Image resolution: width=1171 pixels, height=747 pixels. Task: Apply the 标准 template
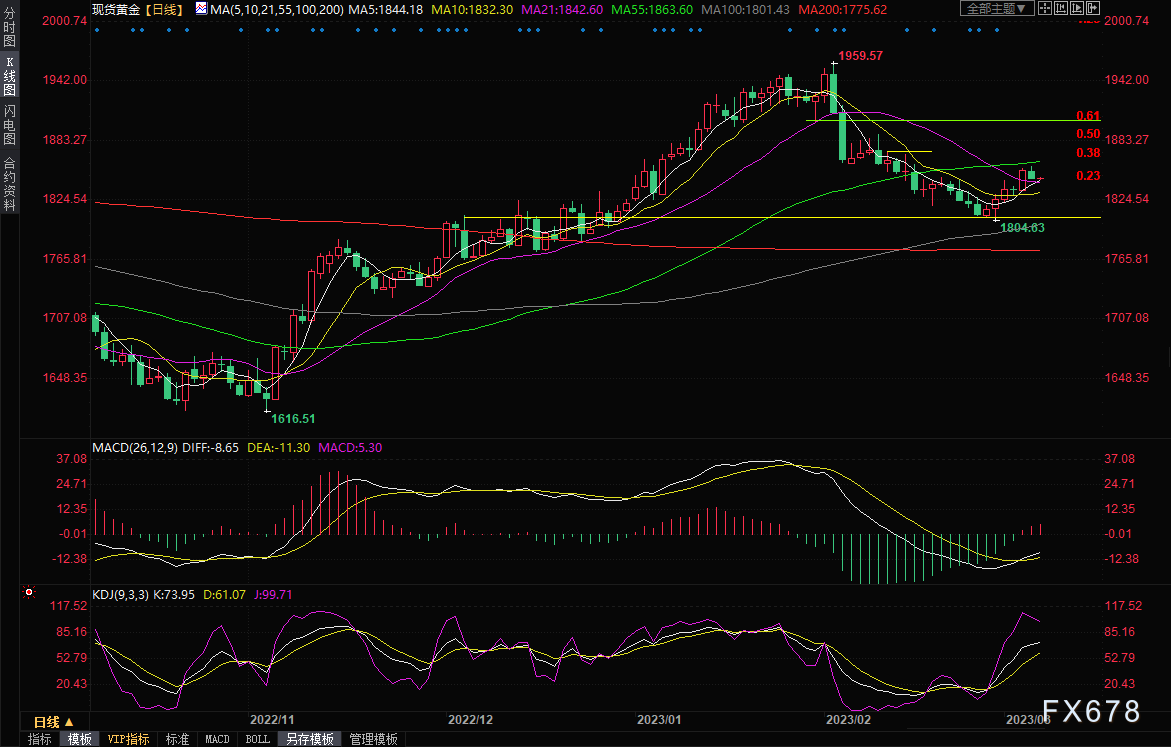coord(177,739)
